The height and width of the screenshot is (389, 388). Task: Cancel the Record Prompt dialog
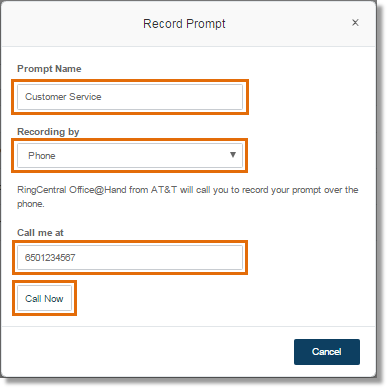(x=327, y=352)
